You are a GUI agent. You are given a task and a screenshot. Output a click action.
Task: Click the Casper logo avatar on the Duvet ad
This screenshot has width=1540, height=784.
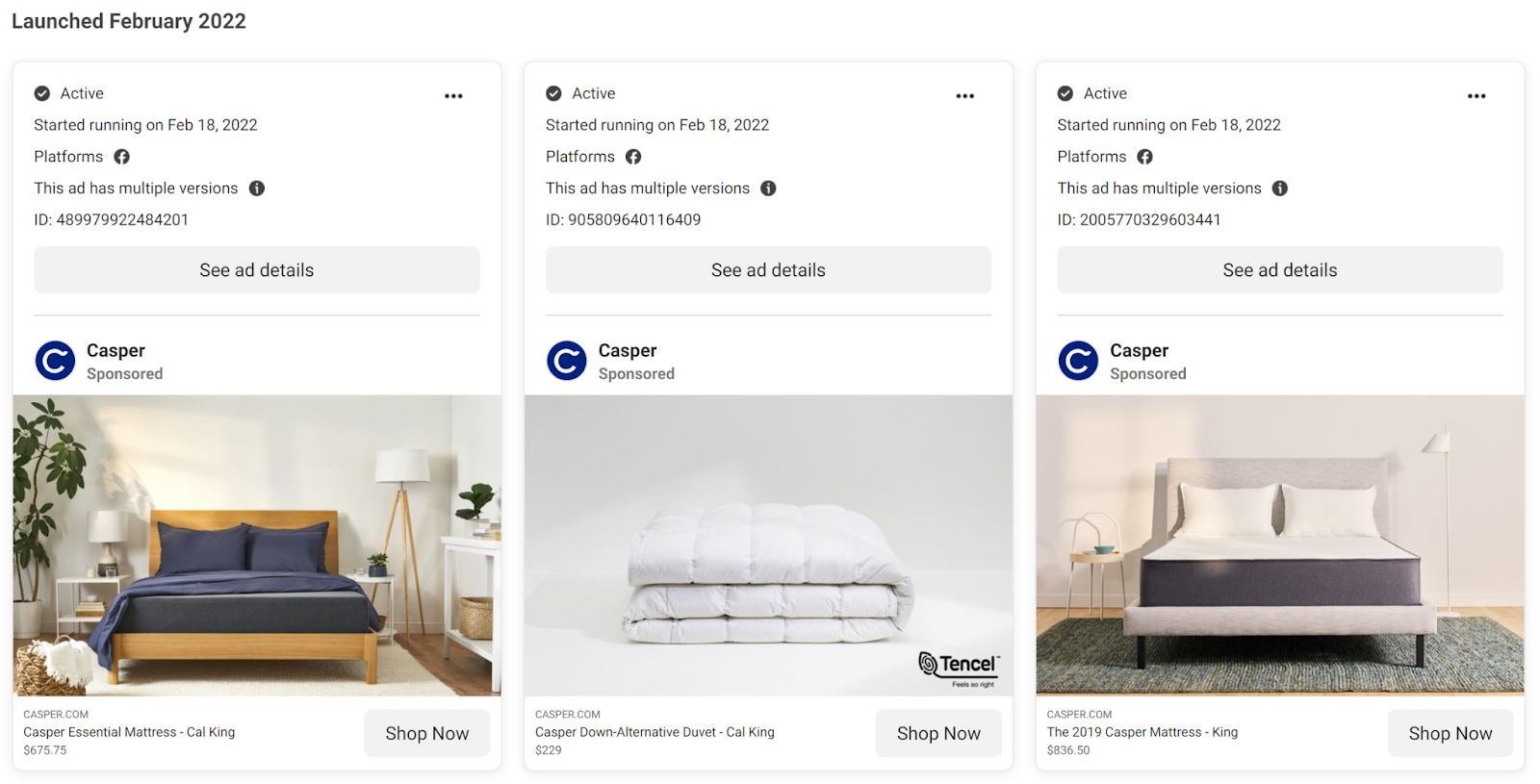coord(567,362)
